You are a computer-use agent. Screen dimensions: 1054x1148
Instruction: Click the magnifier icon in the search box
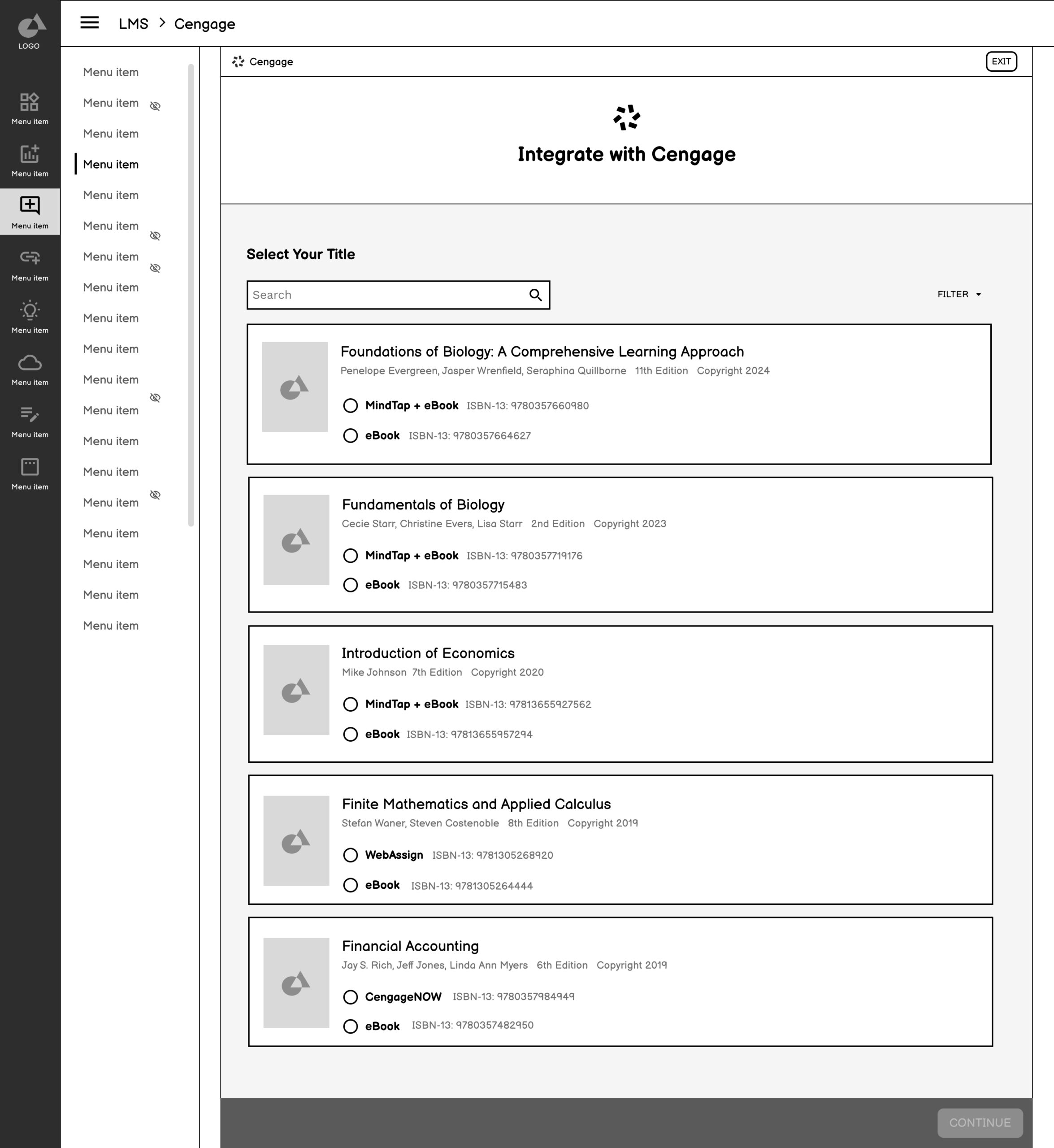pyautogui.click(x=535, y=295)
